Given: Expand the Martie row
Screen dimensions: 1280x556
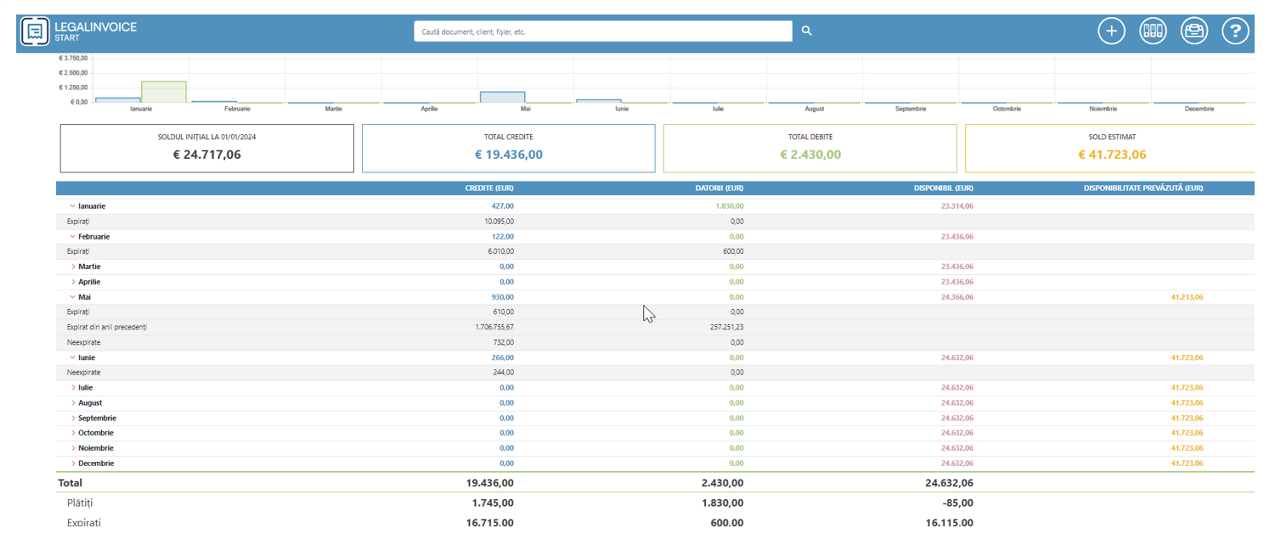Looking at the screenshot, I should click(73, 267).
